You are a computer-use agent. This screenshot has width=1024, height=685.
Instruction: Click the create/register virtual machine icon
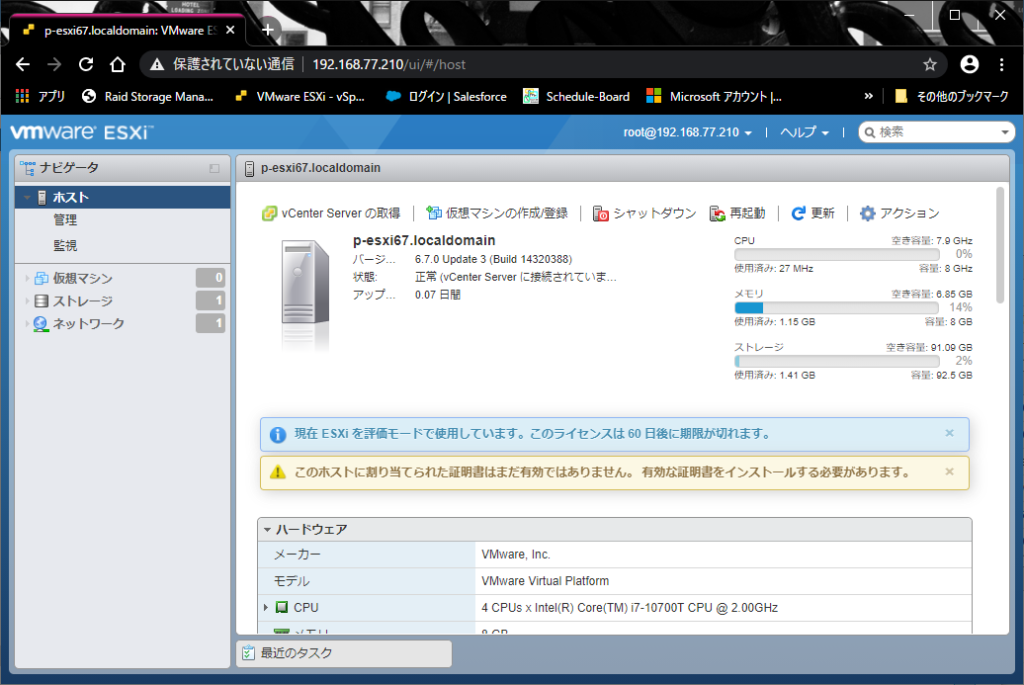434,213
